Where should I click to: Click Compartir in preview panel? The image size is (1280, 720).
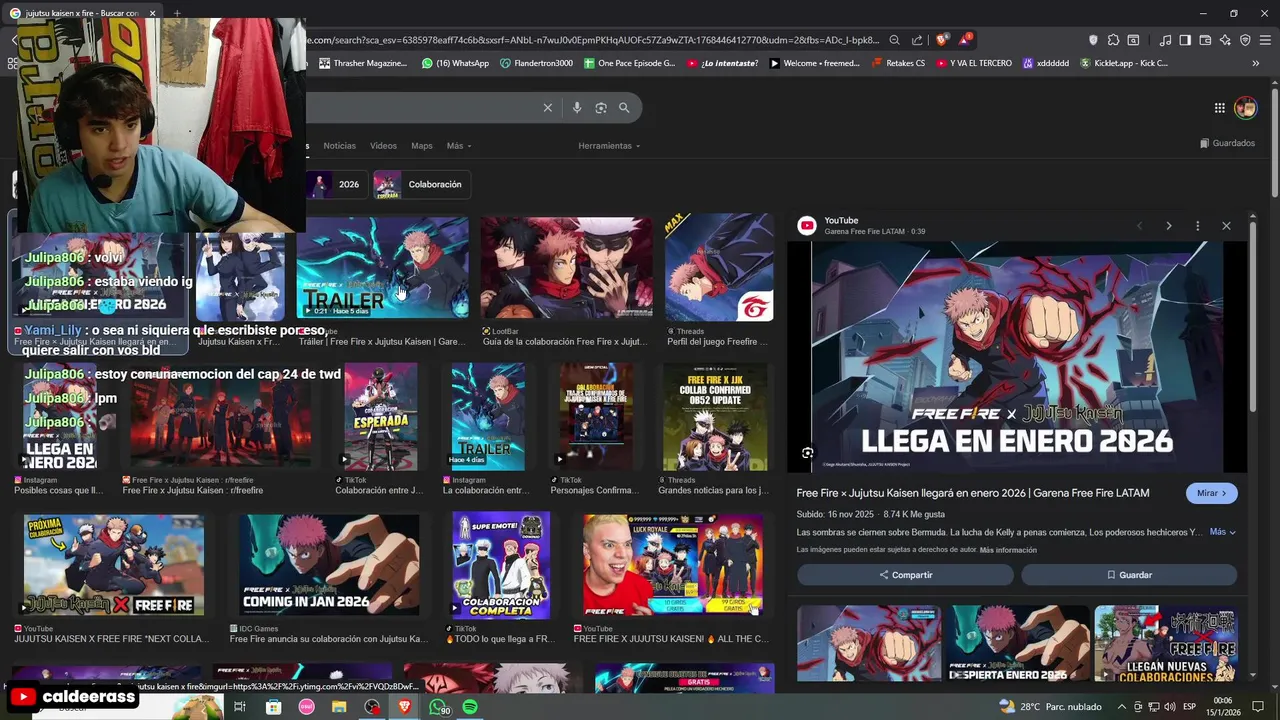(x=905, y=575)
